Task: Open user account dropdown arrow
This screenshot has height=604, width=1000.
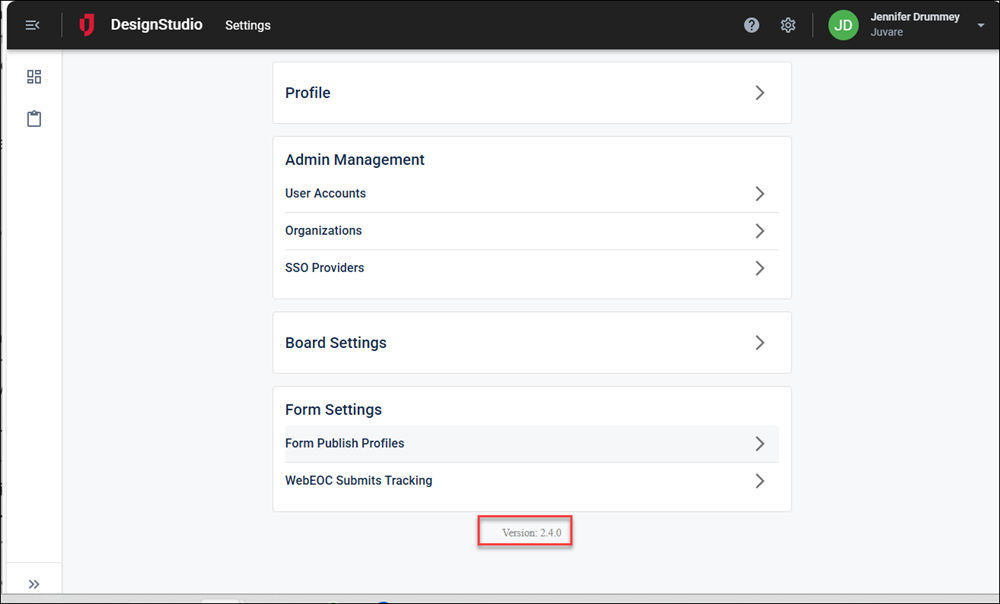Action: 980,26
